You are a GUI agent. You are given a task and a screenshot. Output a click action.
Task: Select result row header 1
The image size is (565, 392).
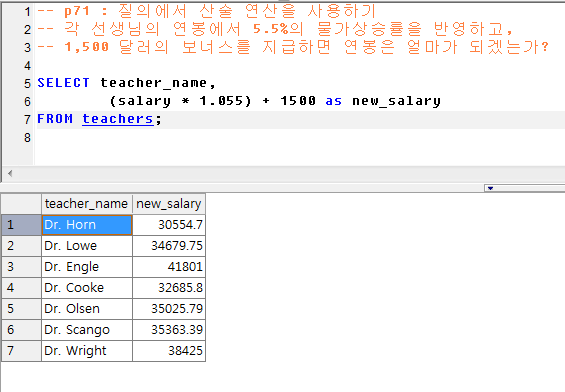click(21, 225)
